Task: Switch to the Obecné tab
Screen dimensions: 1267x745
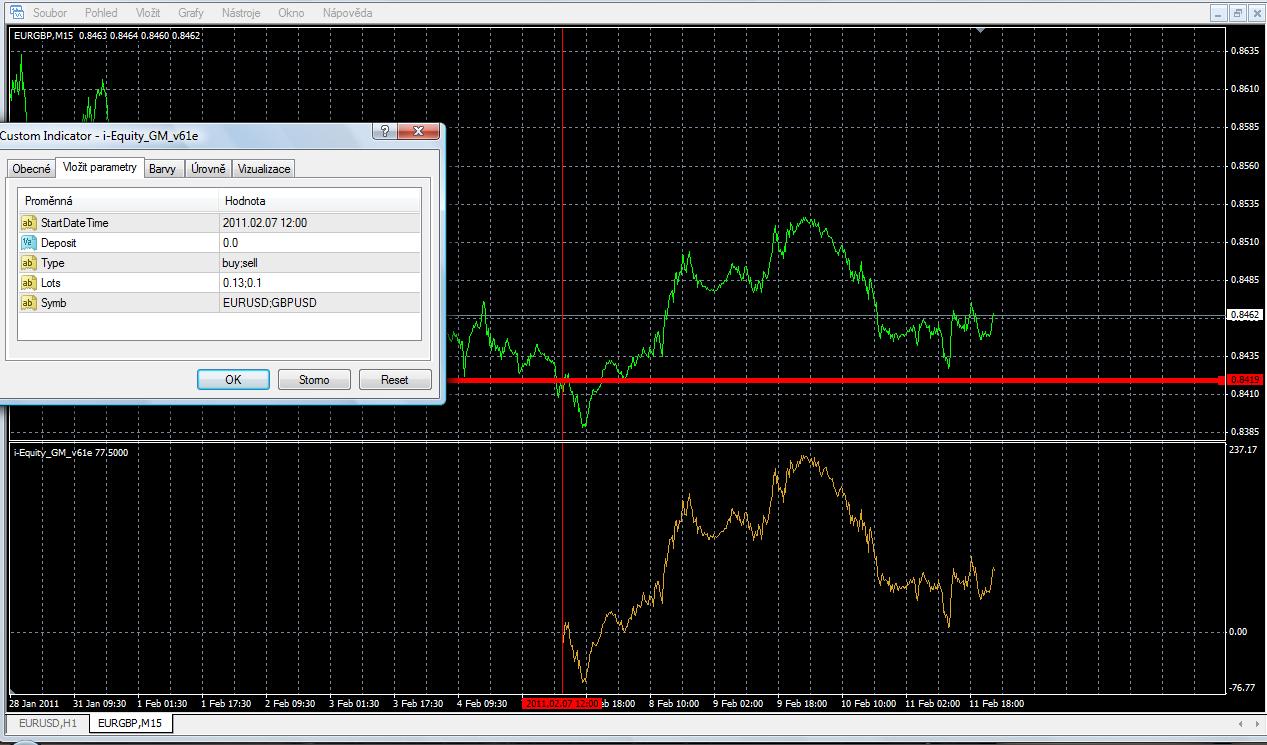Action: (31, 169)
